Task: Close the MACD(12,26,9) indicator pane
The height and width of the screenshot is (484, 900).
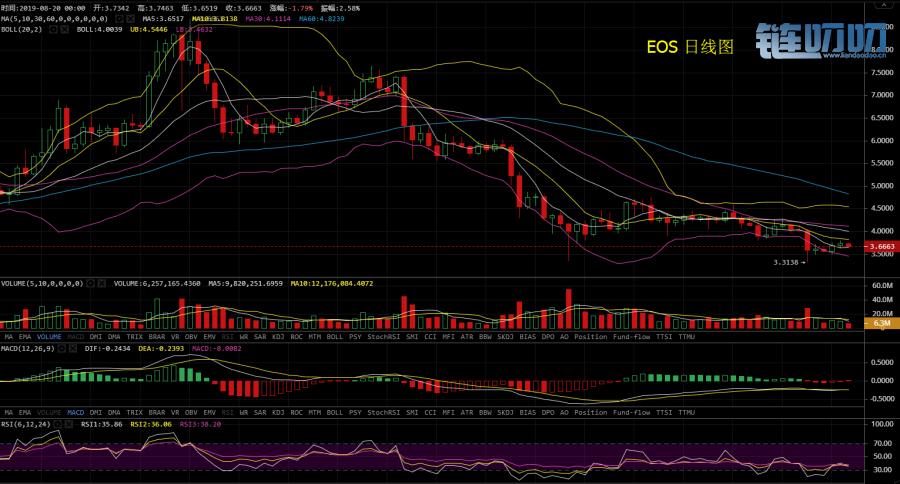Action: click(x=73, y=349)
